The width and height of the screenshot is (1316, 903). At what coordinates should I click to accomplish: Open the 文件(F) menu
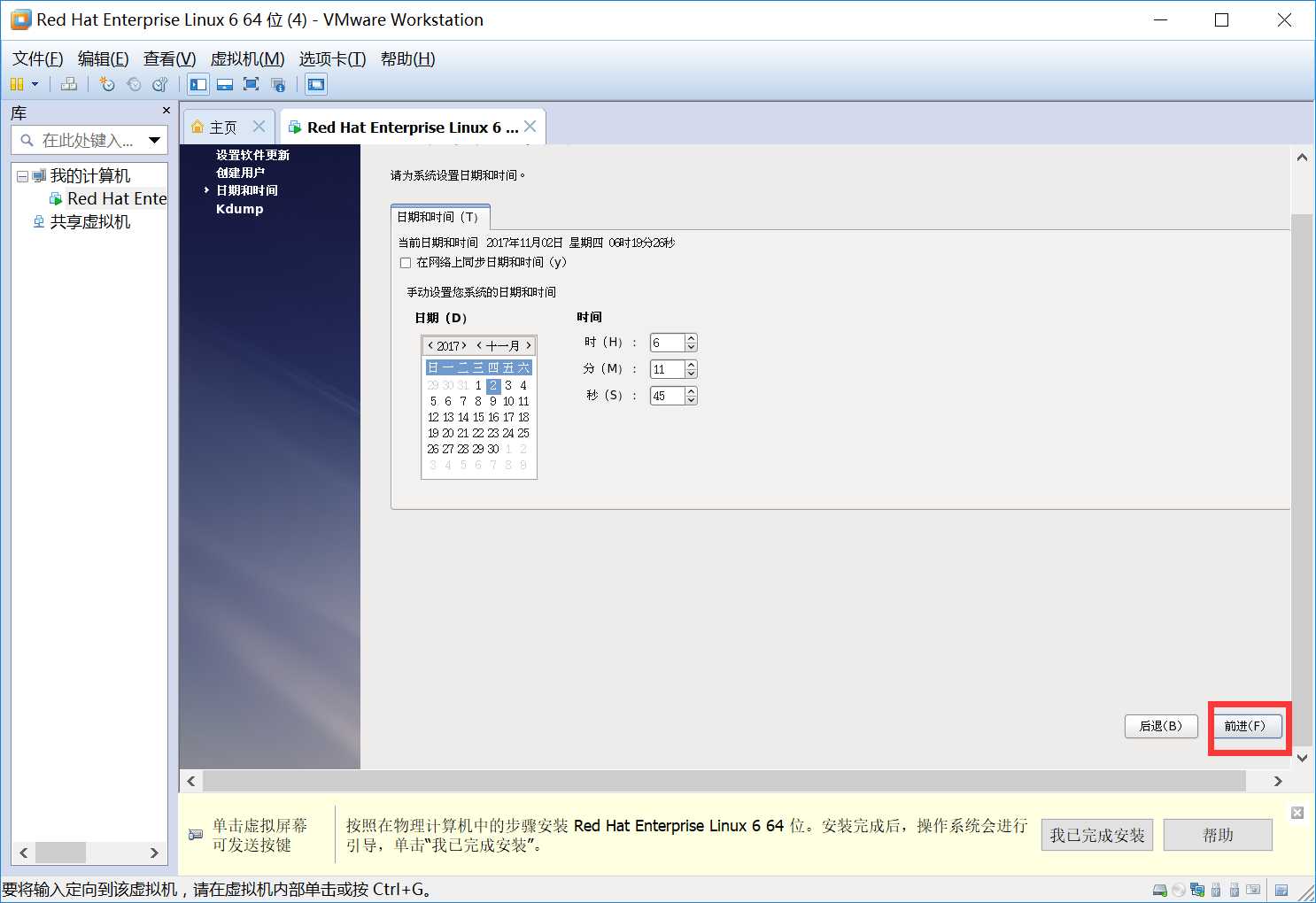pyautogui.click(x=37, y=58)
